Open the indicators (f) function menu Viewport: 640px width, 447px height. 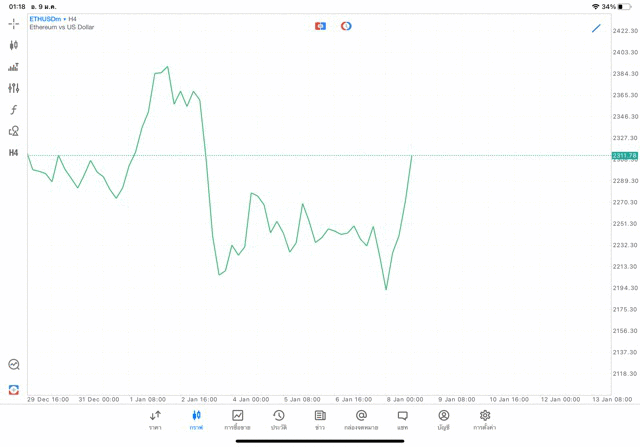pos(14,110)
